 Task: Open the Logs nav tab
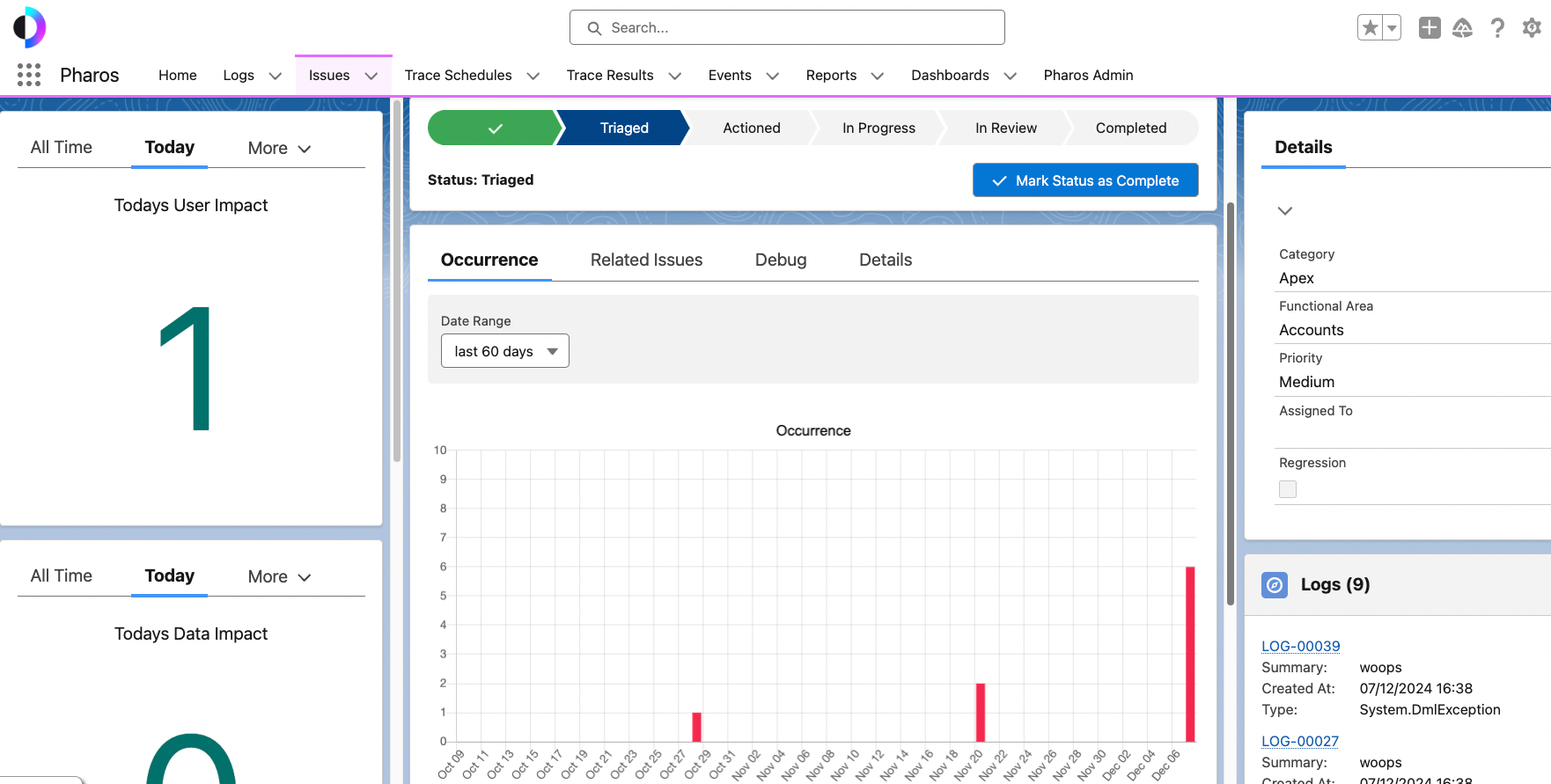239,76
